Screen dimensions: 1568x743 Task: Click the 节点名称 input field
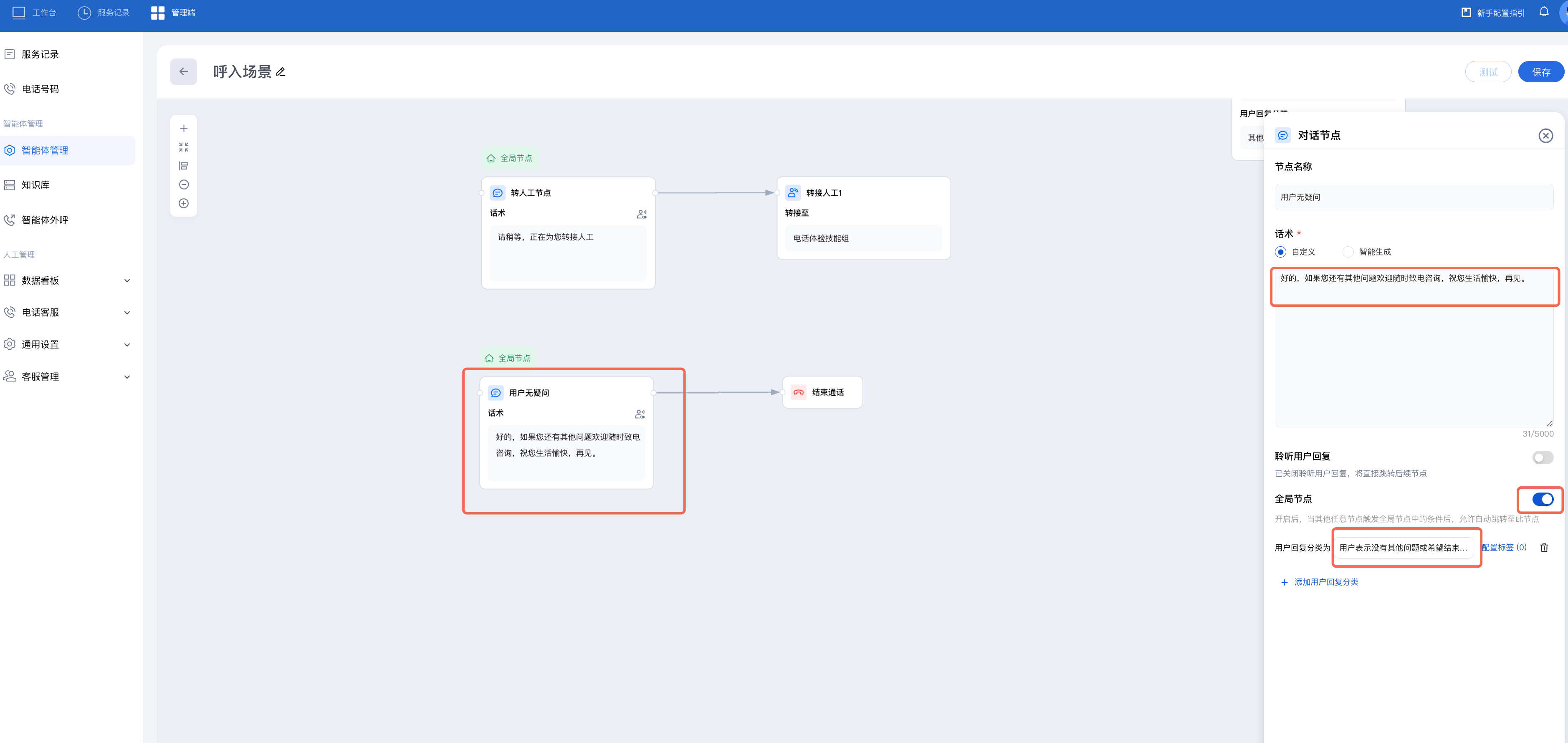click(x=1414, y=197)
